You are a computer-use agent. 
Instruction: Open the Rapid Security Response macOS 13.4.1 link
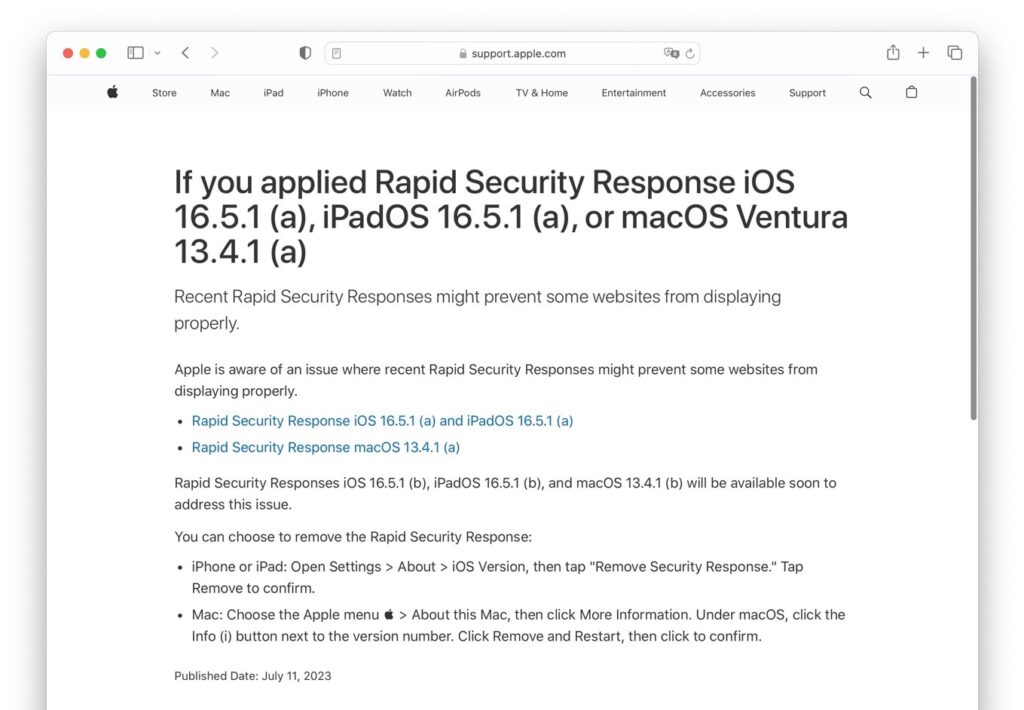pyautogui.click(x=325, y=447)
